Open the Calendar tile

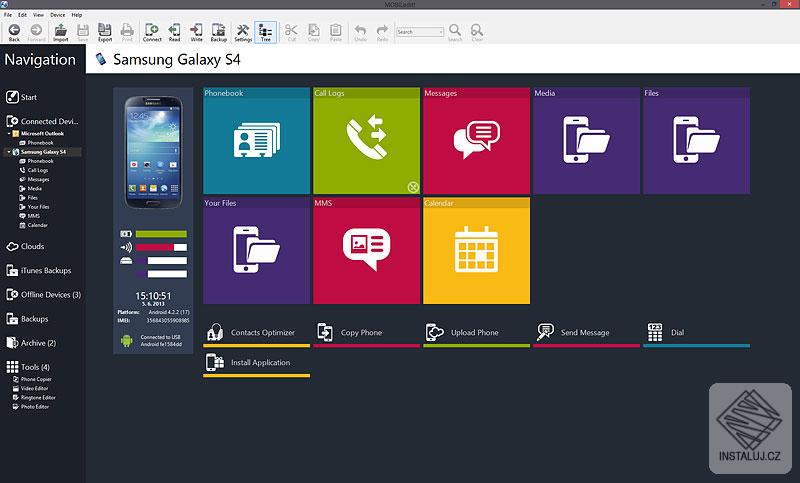coord(477,251)
